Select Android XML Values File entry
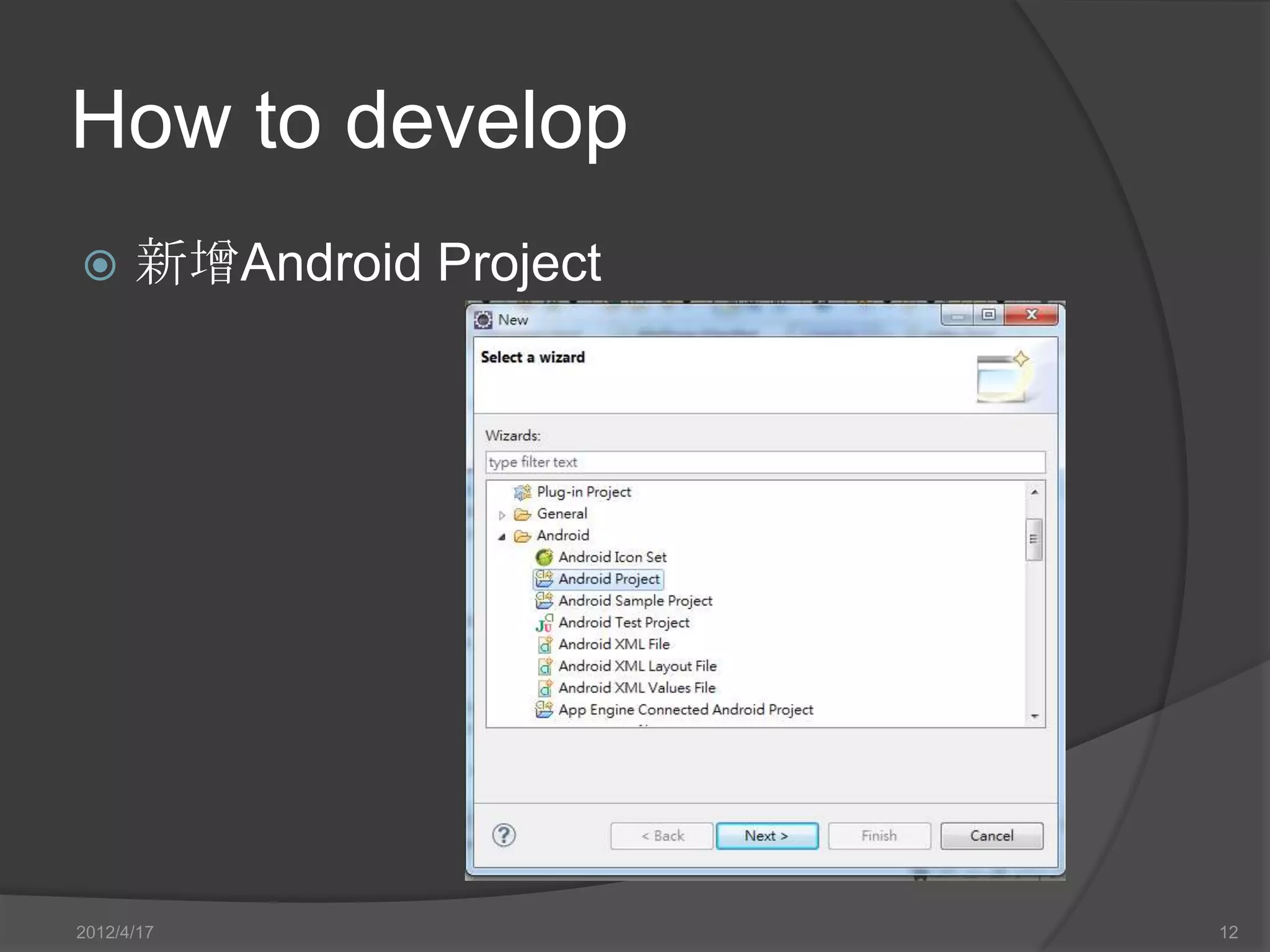The height and width of the screenshot is (952, 1270). (637, 688)
